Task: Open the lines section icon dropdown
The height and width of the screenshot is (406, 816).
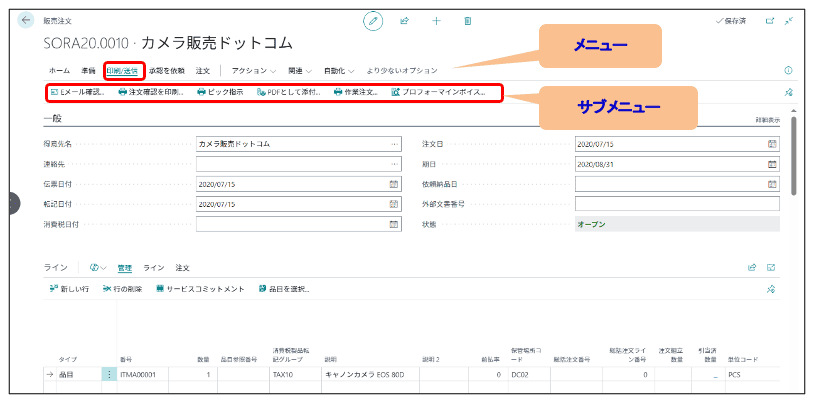Action: tap(98, 268)
